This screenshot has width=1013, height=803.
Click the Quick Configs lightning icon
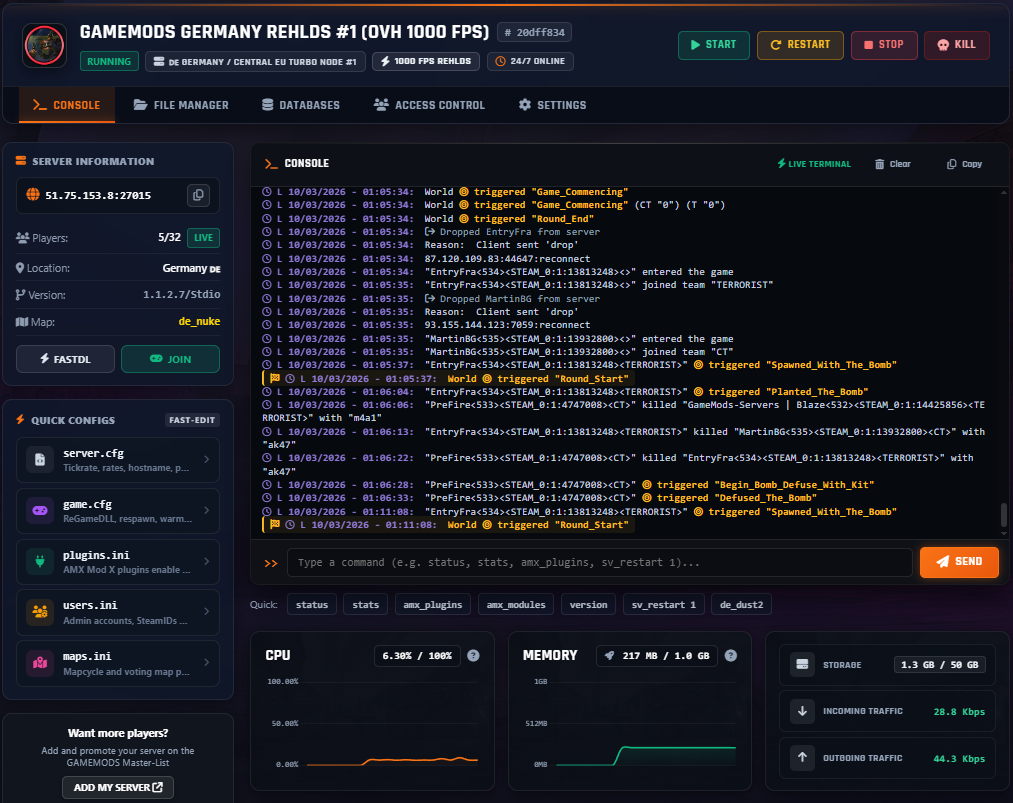coord(21,420)
